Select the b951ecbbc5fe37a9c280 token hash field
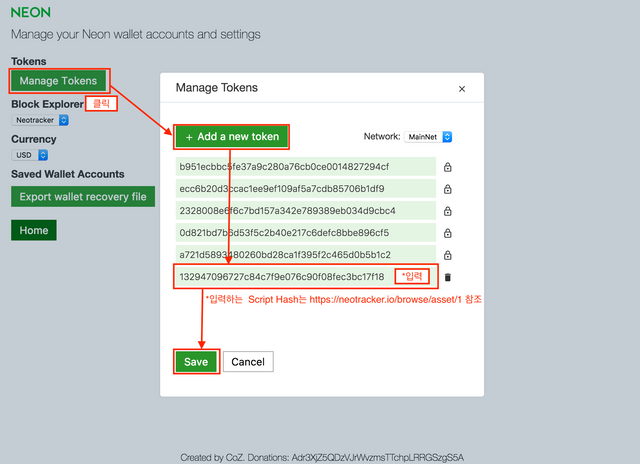640x464 pixels. (306, 167)
